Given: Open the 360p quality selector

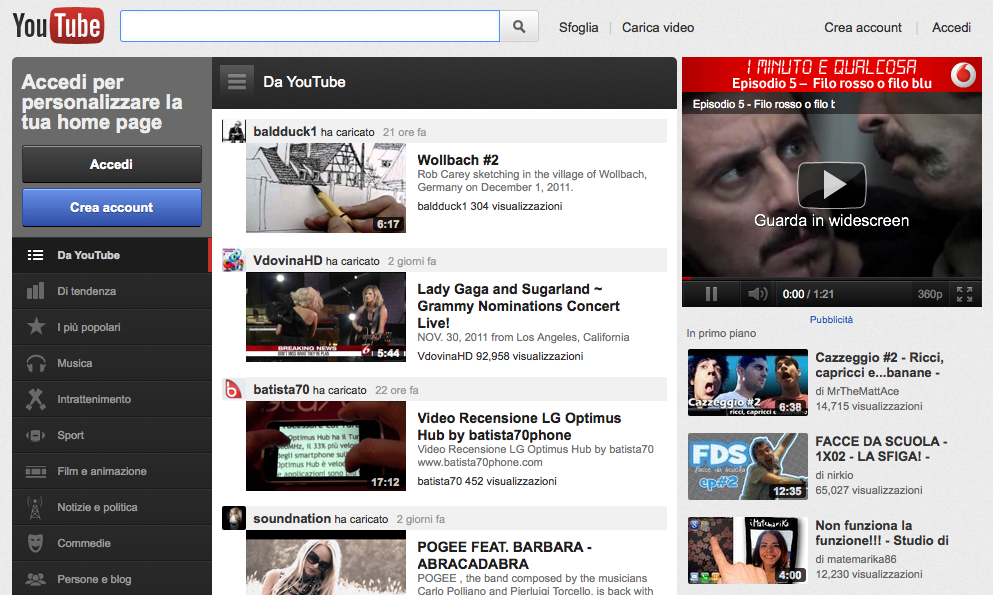Looking at the screenshot, I should 930,294.
